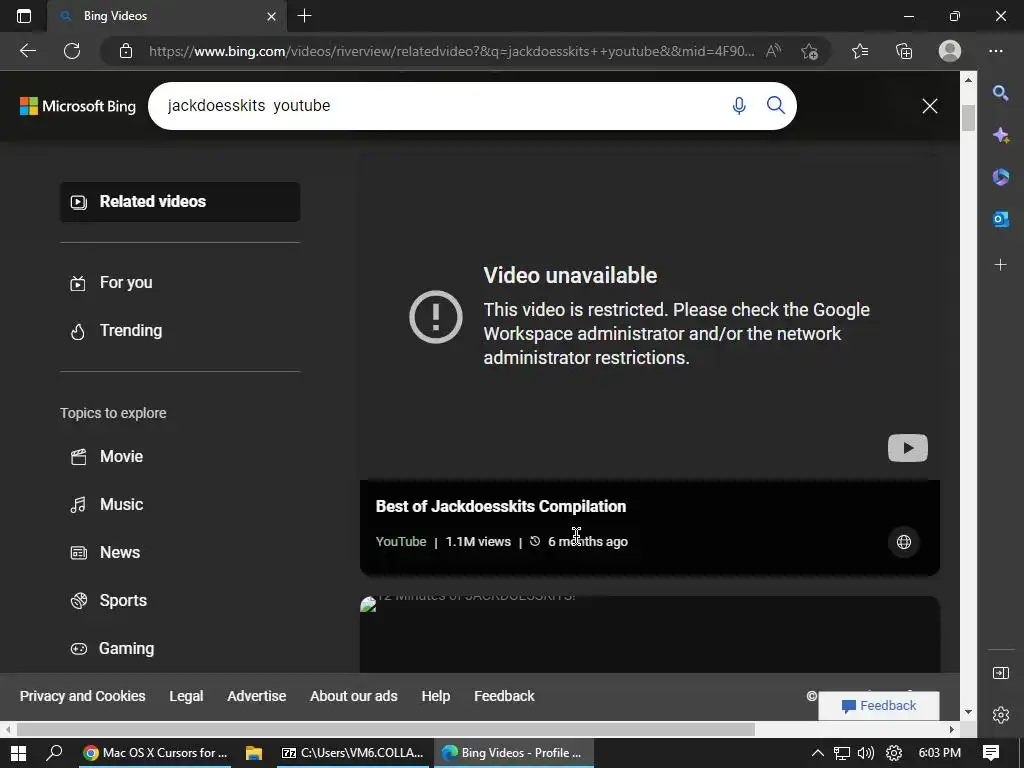
Task: Click the scroll down arrow
Action: pos(968,712)
